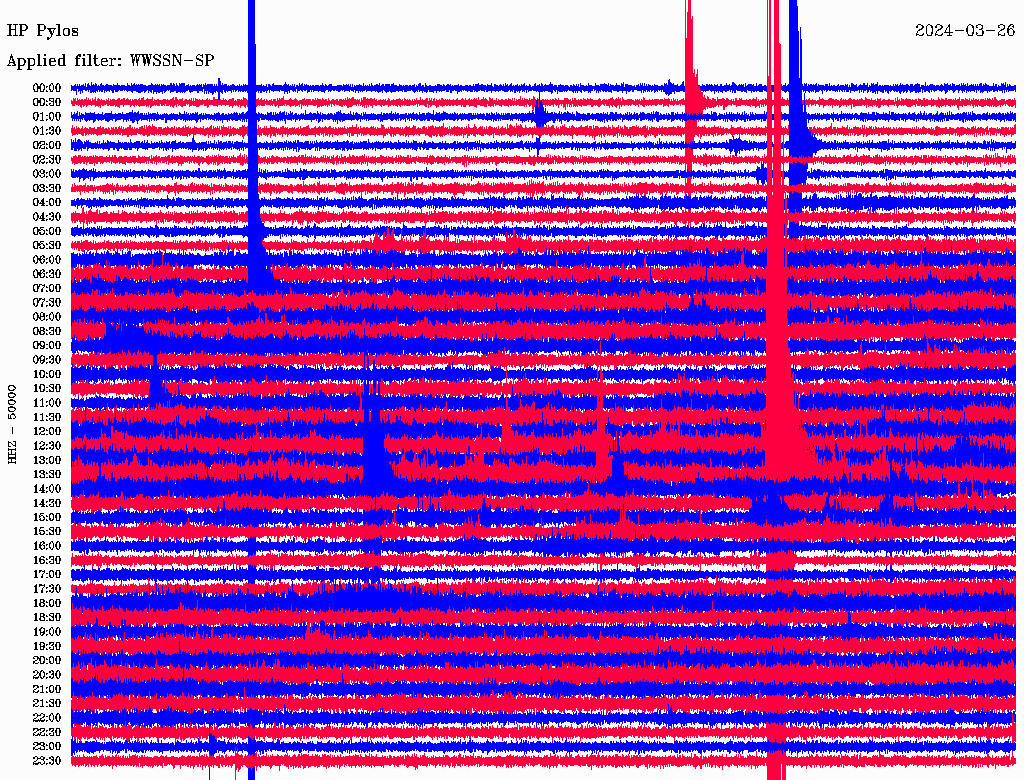Select the 07:00 time label
The width and height of the screenshot is (1024, 780).
click(x=46, y=288)
